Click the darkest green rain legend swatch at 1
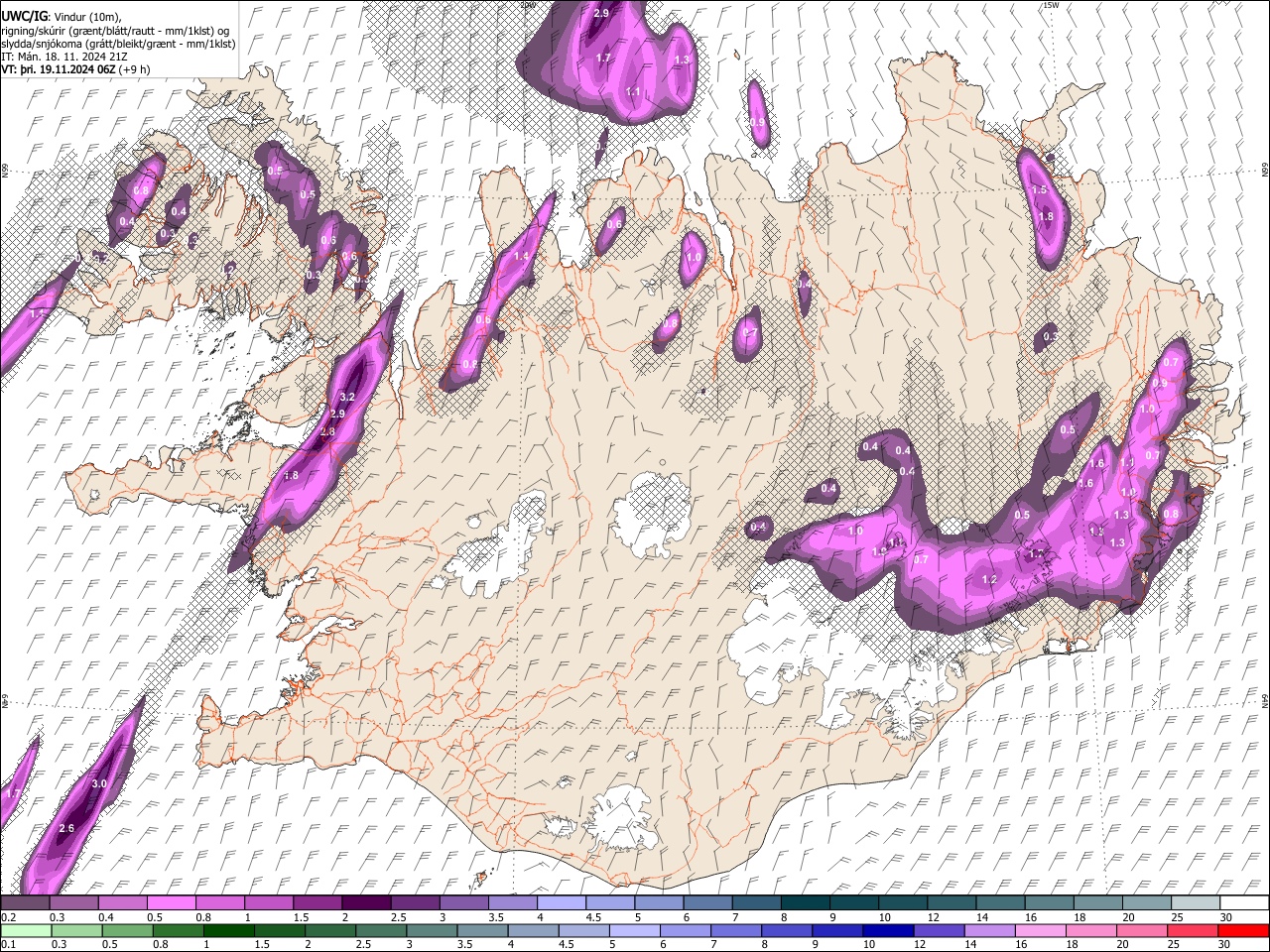Image resolution: width=1270 pixels, height=952 pixels. coord(228,930)
